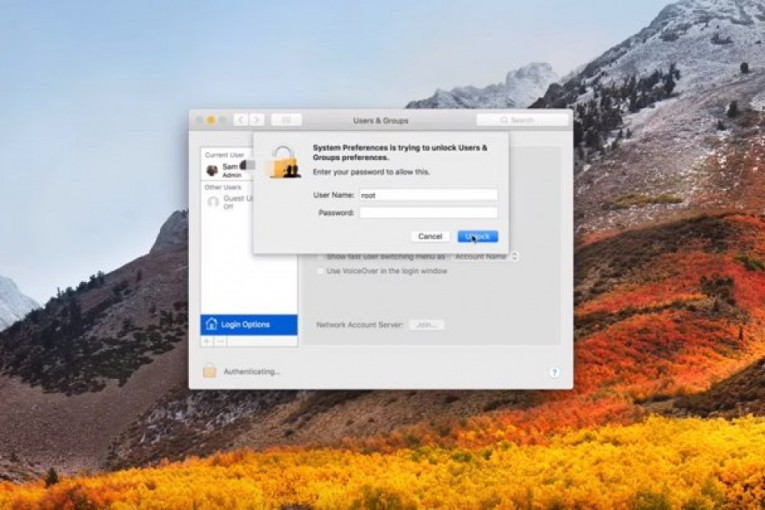
Task: Click the Unlock button
Action: [x=477, y=236]
